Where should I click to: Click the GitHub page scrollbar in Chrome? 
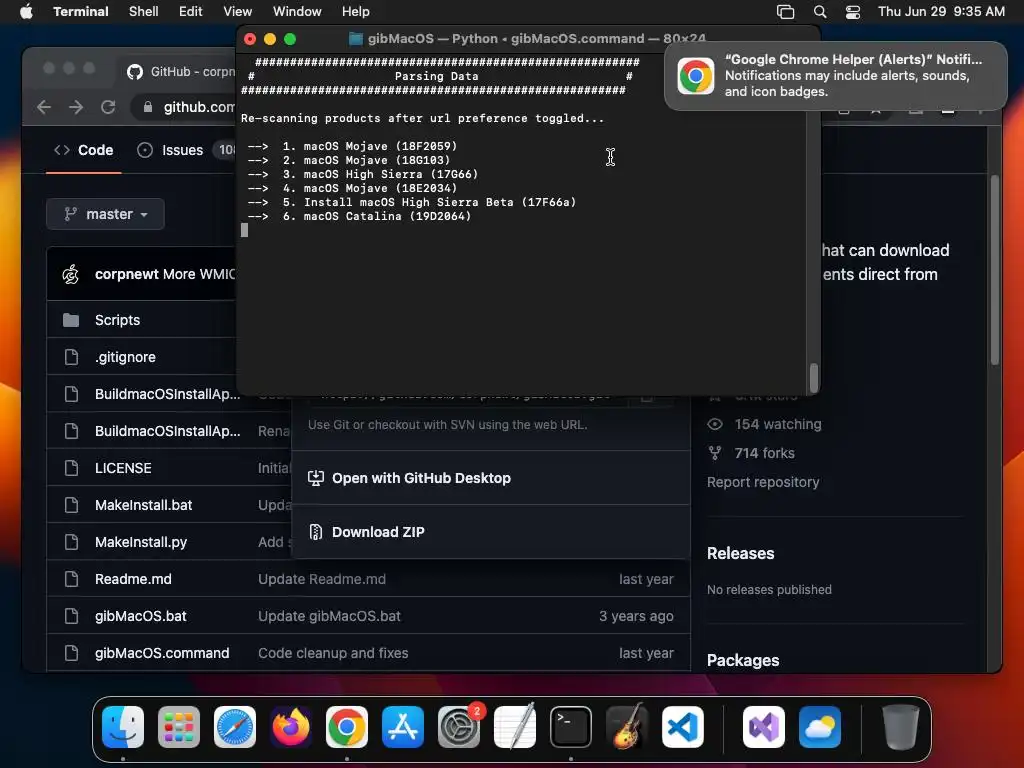(x=995, y=270)
